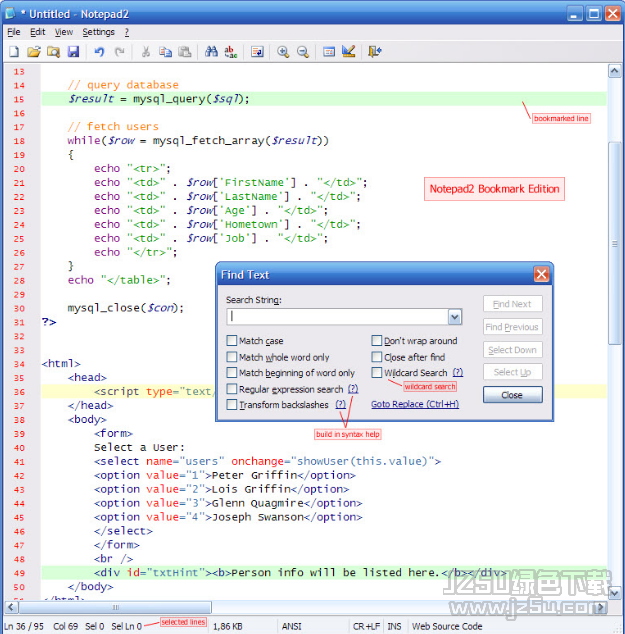Zoom in with the magnifier plus icon
Screen dimensions: 625x634
click(x=283, y=52)
